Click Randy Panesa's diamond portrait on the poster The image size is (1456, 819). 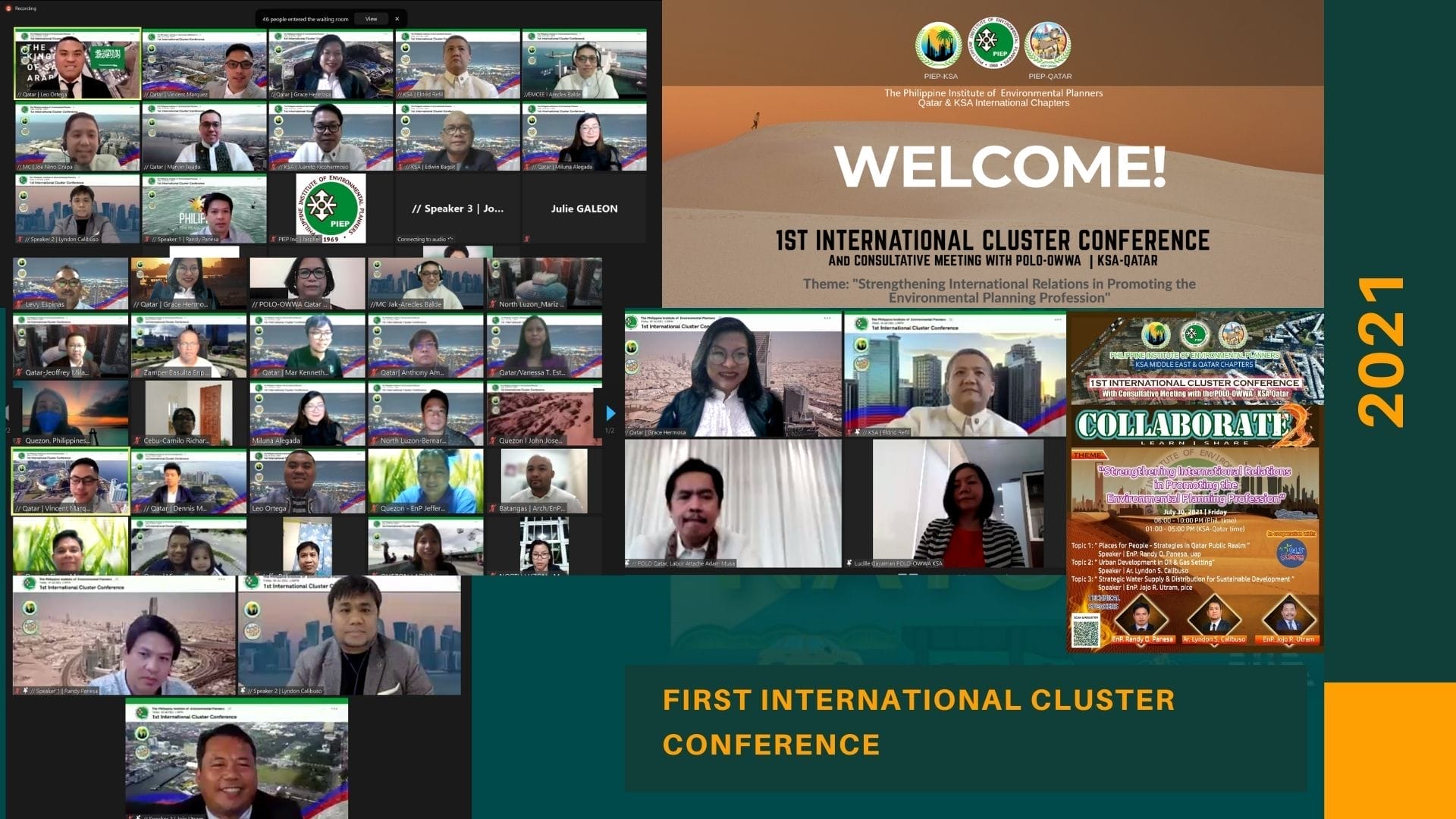tap(1141, 615)
